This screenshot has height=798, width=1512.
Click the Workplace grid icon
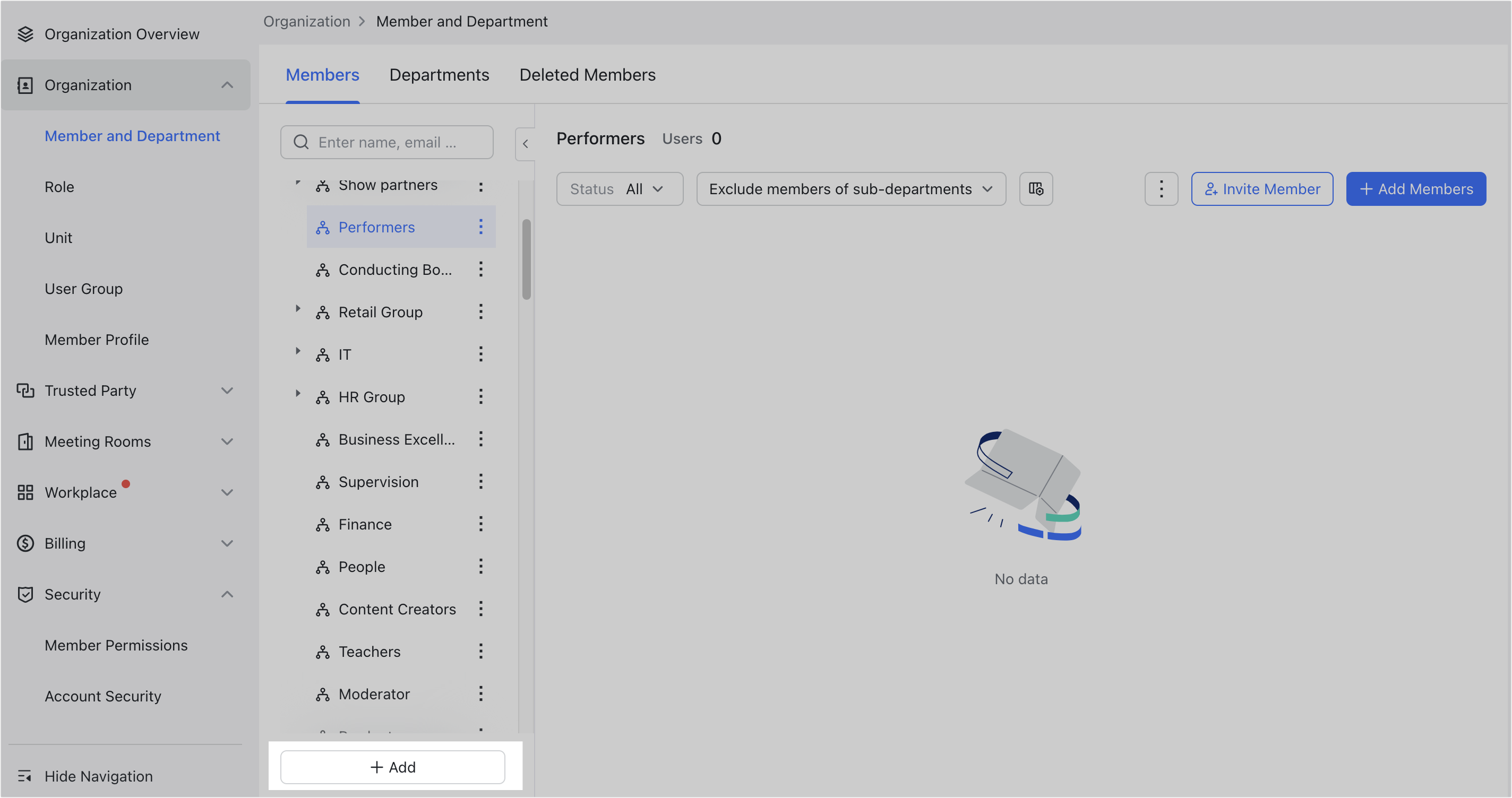(25, 492)
